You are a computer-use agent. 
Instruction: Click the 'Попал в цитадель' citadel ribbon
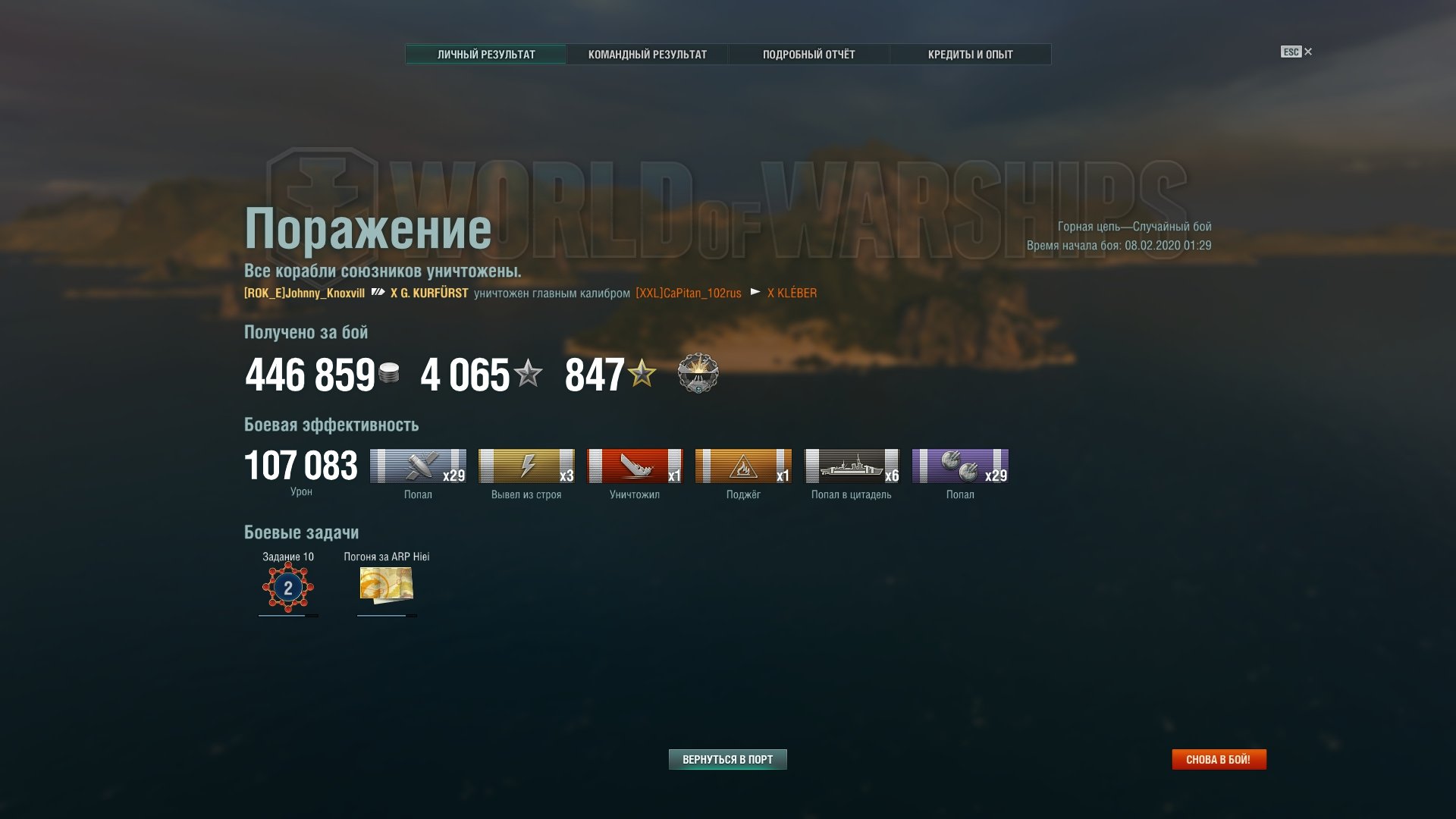[x=852, y=466]
